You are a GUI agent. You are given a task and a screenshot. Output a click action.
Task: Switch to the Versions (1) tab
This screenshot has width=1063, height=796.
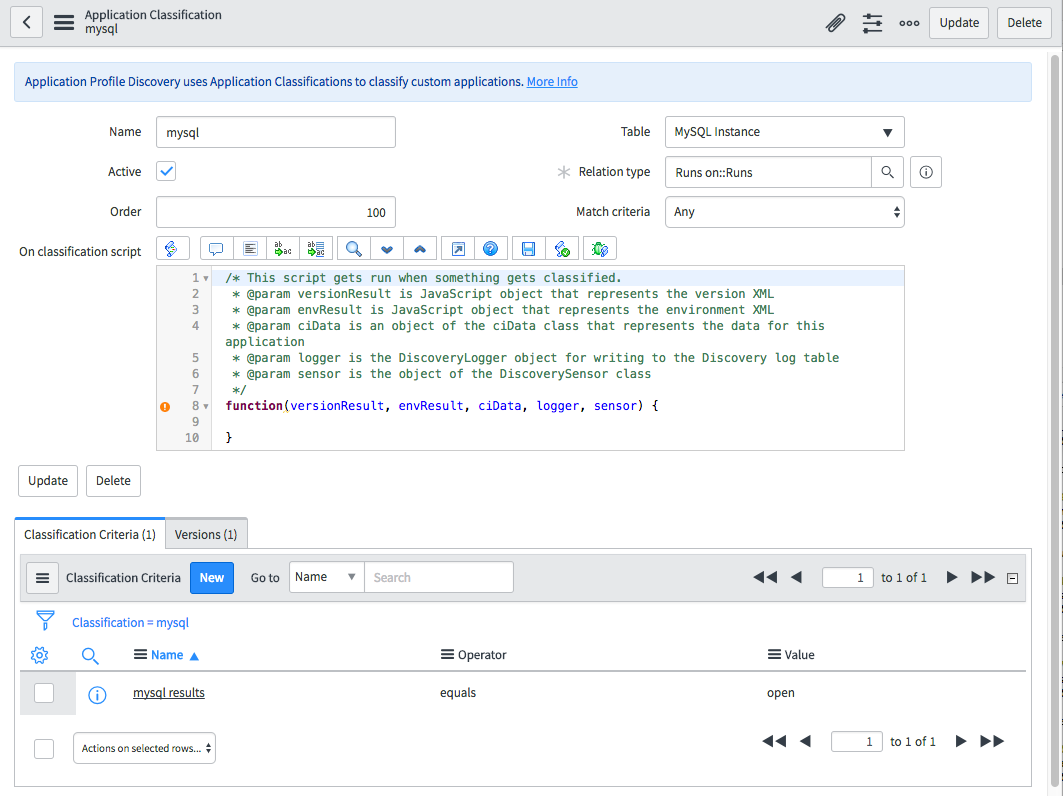(206, 534)
